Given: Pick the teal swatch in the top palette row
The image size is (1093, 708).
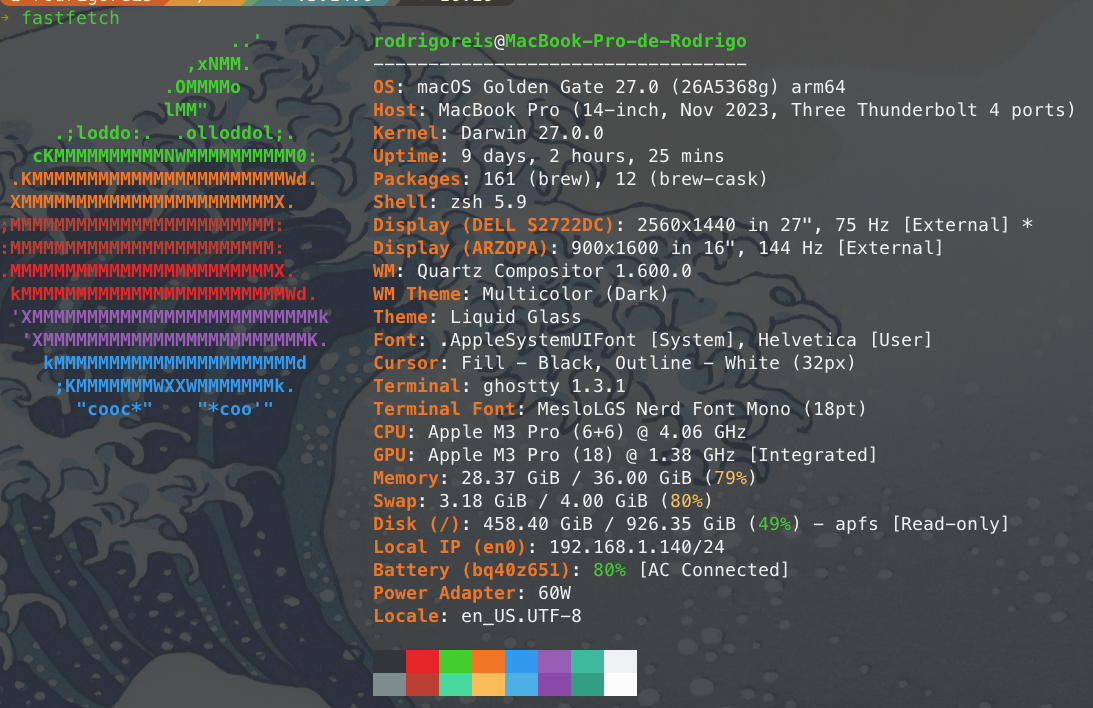Looking at the screenshot, I should click(x=588, y=661).
